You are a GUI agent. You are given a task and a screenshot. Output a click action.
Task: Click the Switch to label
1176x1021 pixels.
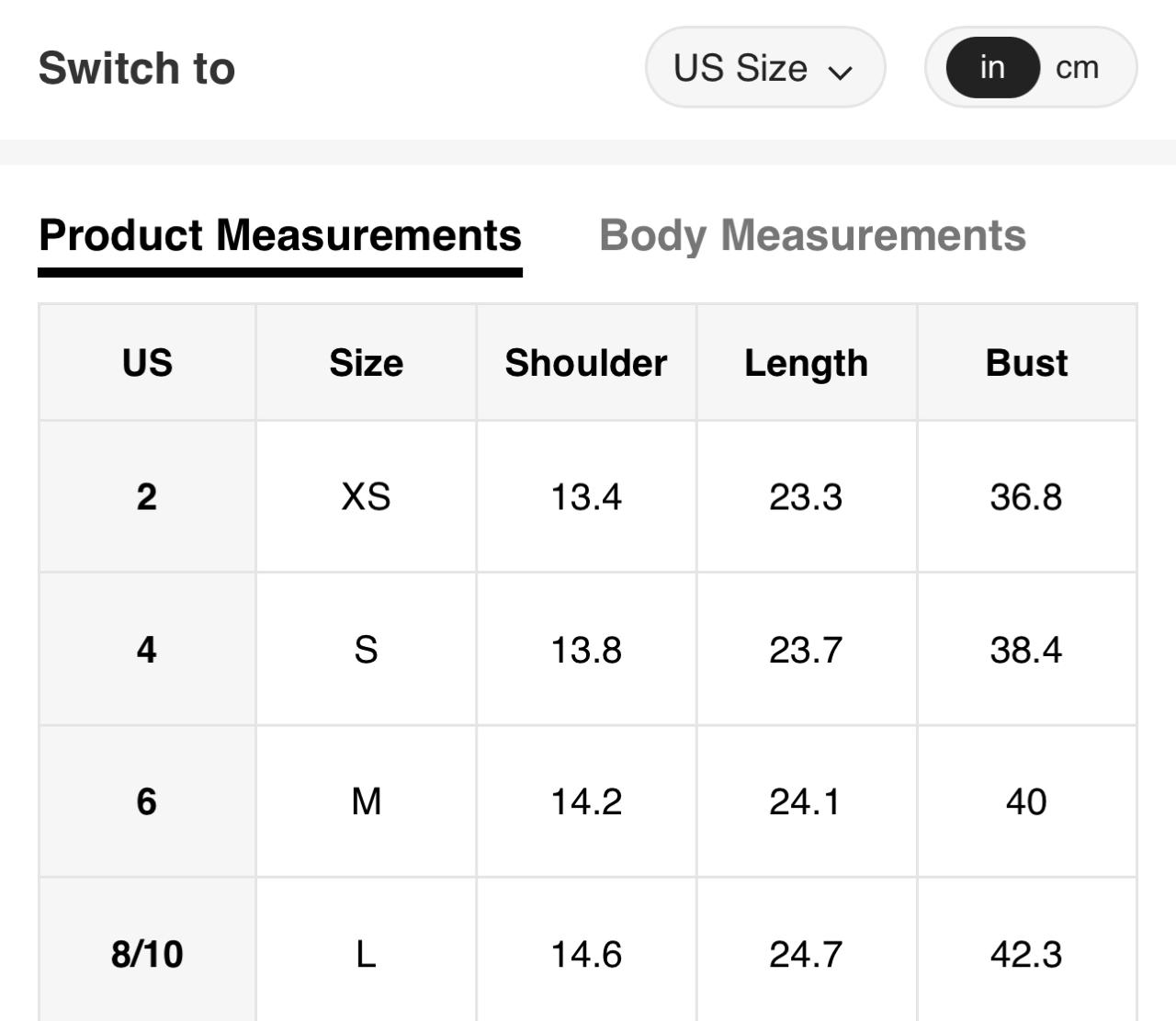click(x=137, y=68)
